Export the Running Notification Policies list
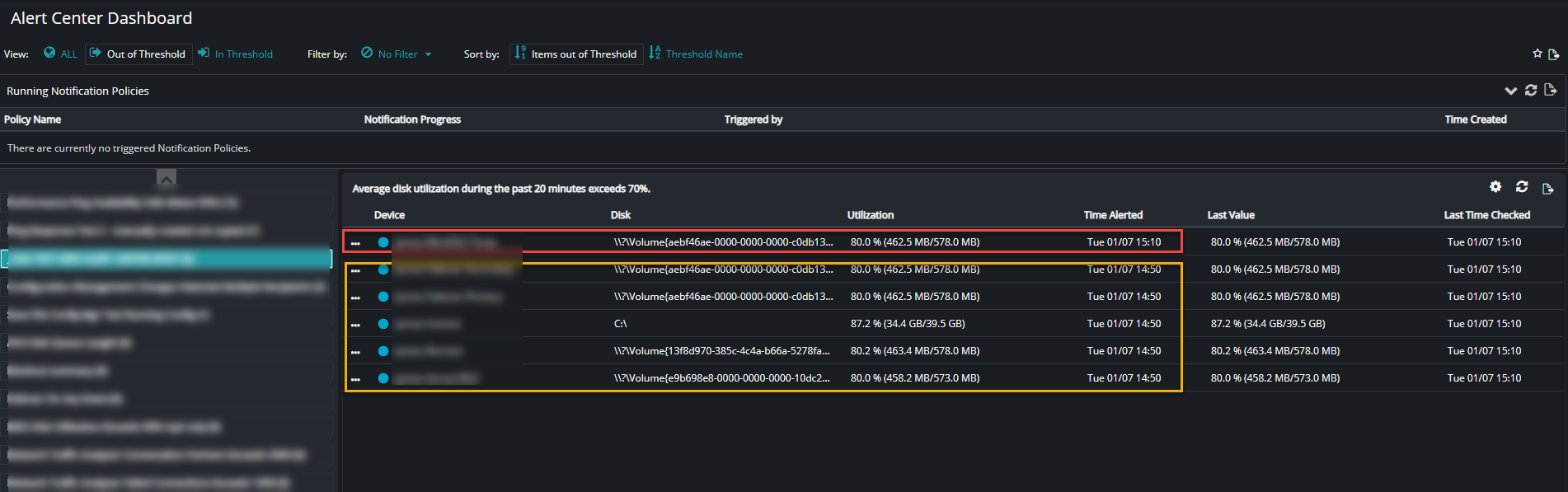The image size is (1568, 492). click(x=1550, y=90)
